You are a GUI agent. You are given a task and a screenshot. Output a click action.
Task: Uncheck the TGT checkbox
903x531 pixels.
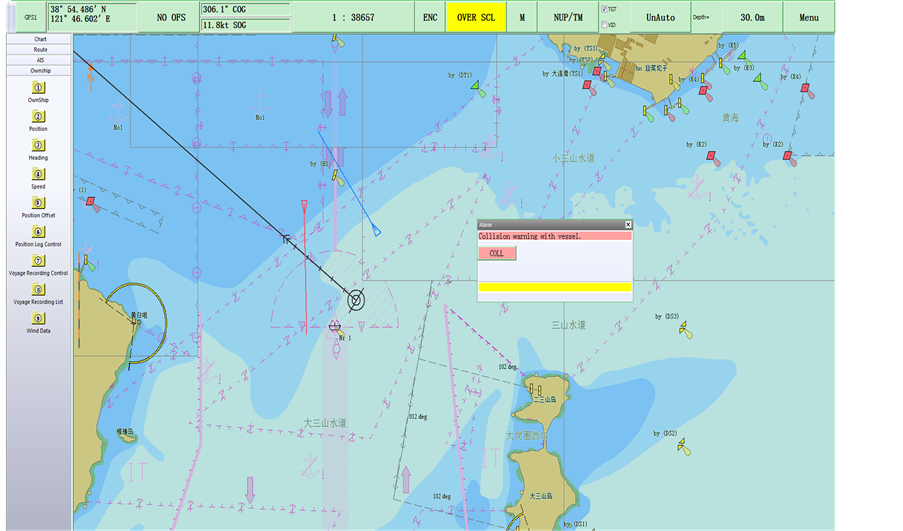(x=604, y=9)
